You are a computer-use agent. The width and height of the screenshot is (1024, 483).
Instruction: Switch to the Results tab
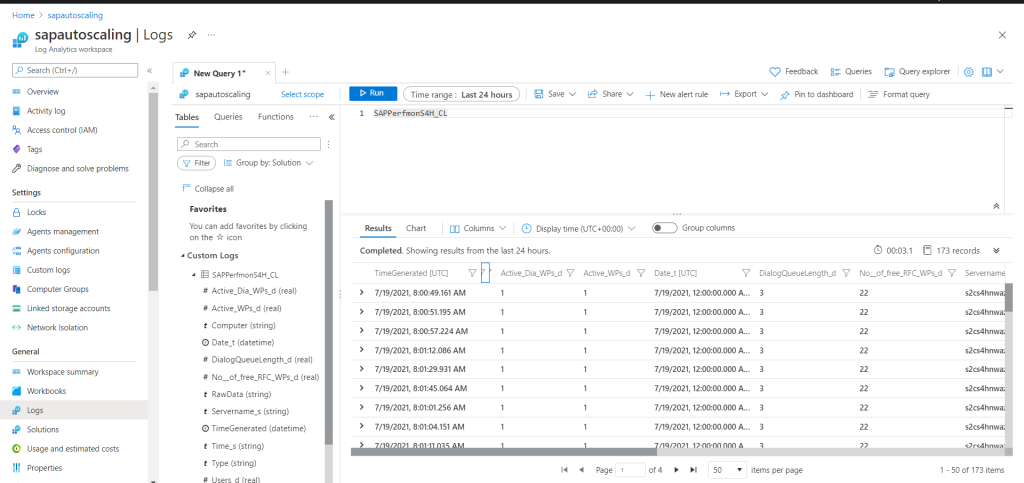378,228
